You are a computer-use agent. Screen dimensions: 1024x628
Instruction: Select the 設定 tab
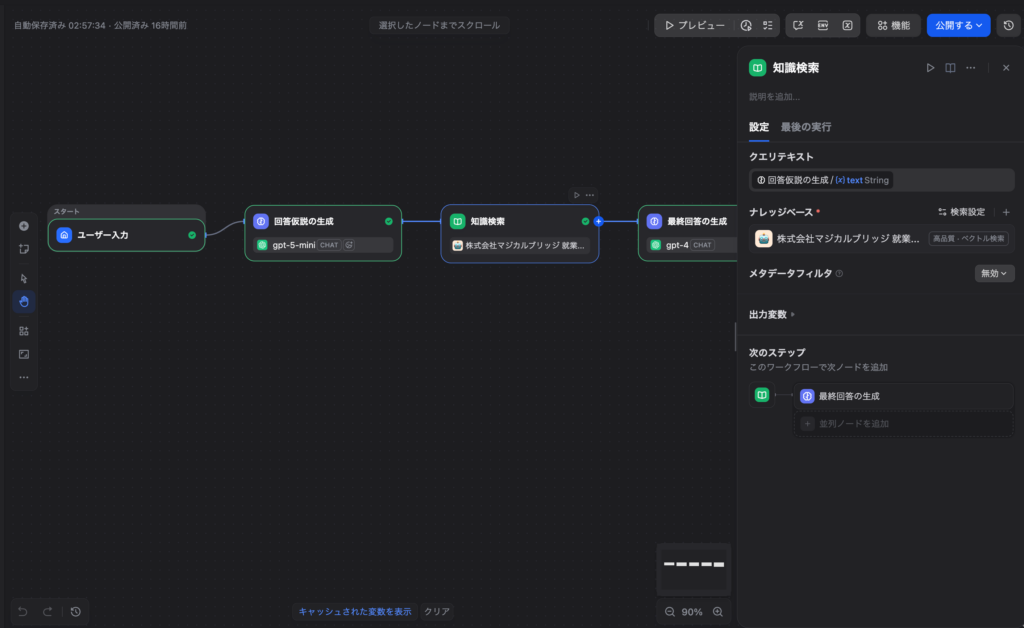pyautogui.click(x=759, y=128)
